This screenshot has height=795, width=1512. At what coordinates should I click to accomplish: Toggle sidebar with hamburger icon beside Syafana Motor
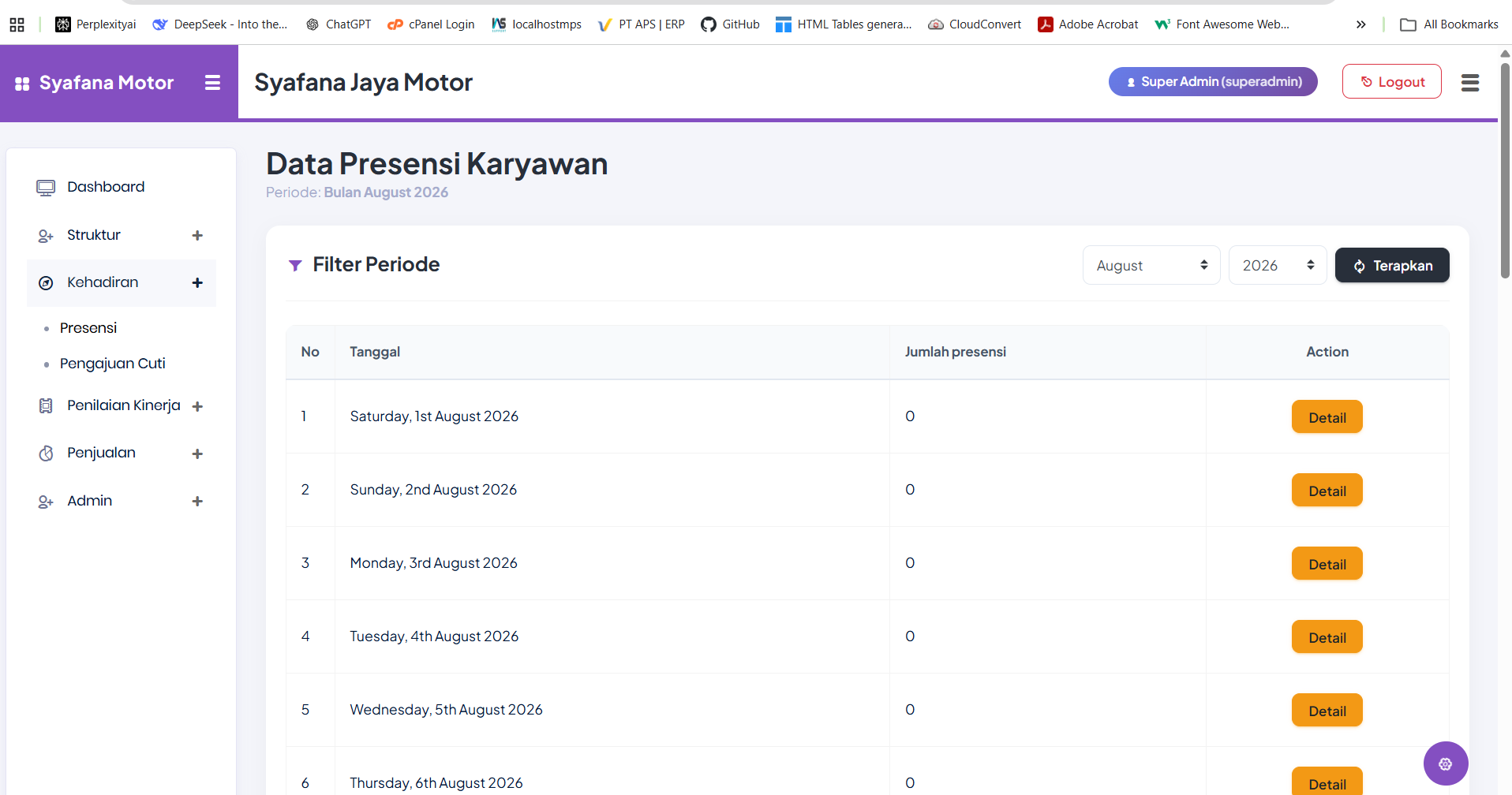click(x=212, y=83)
